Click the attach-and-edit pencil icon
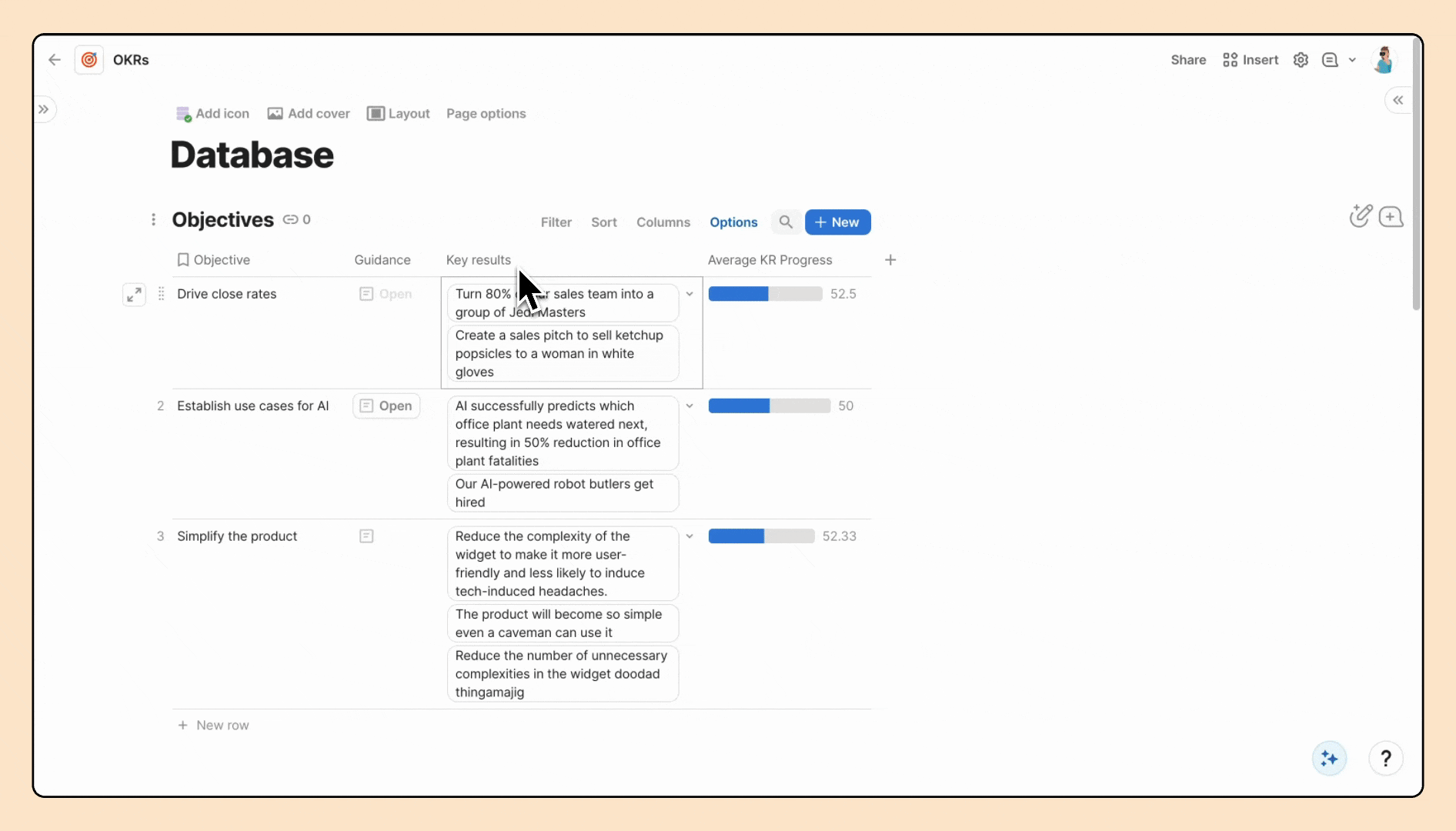The width and height of the screenshot is (1456, 831). point(1361,216)
